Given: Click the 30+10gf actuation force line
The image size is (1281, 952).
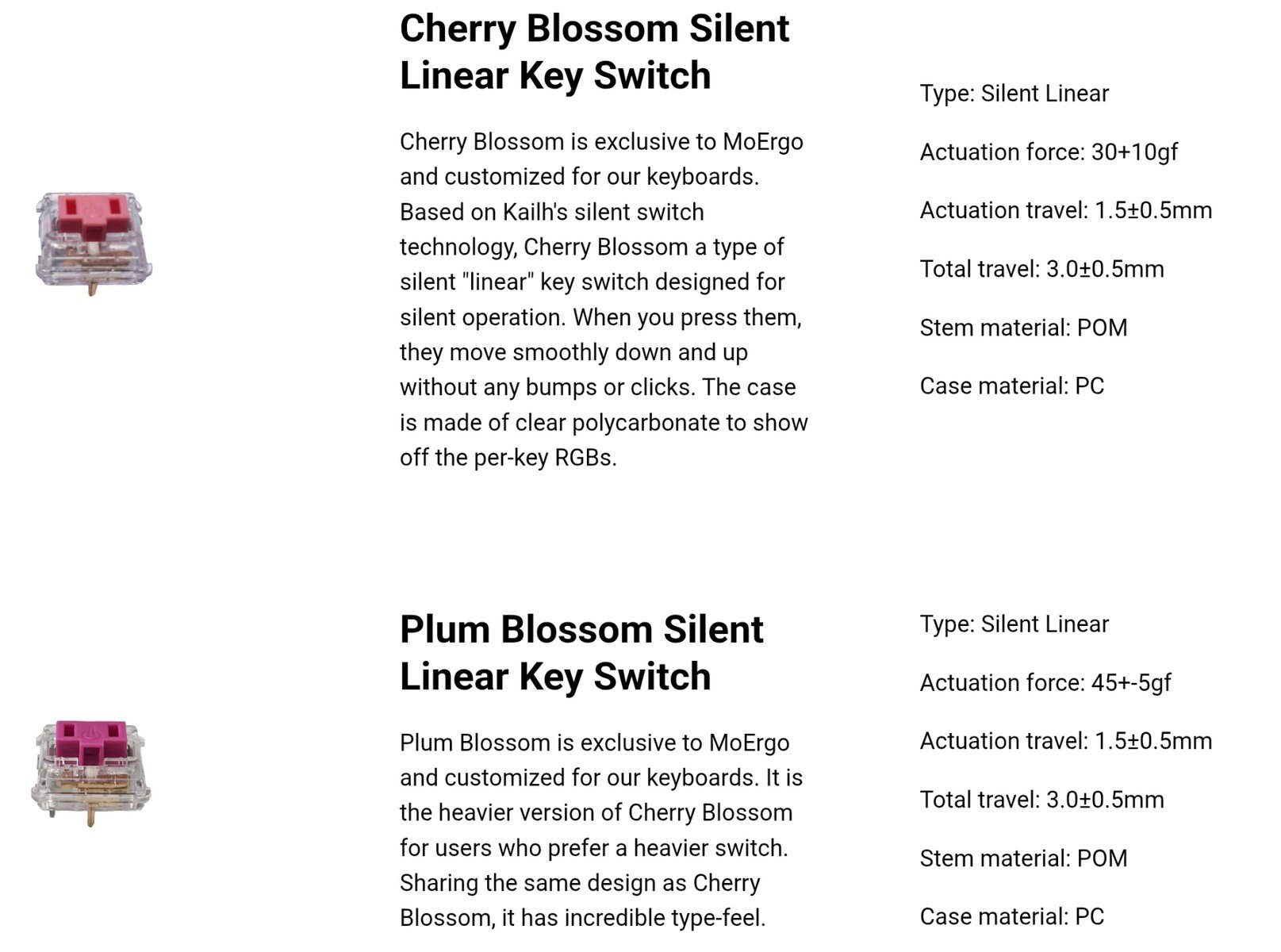Looking at the screenshot, I should pyautogui.click(x=1049, y=152).
